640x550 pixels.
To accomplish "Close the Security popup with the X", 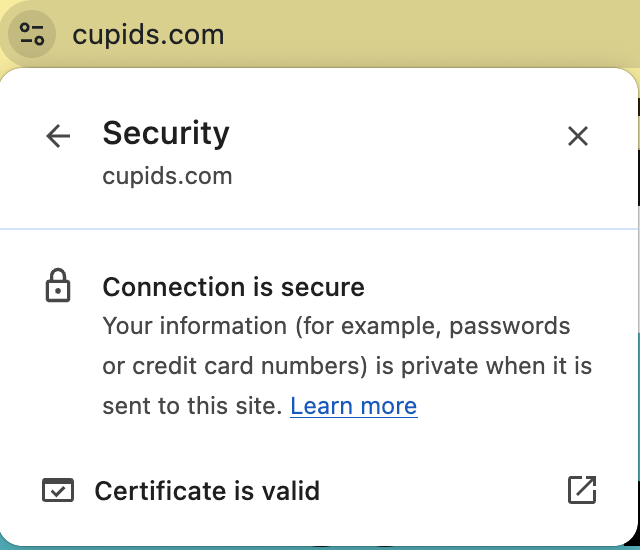I will click(578, 136).
